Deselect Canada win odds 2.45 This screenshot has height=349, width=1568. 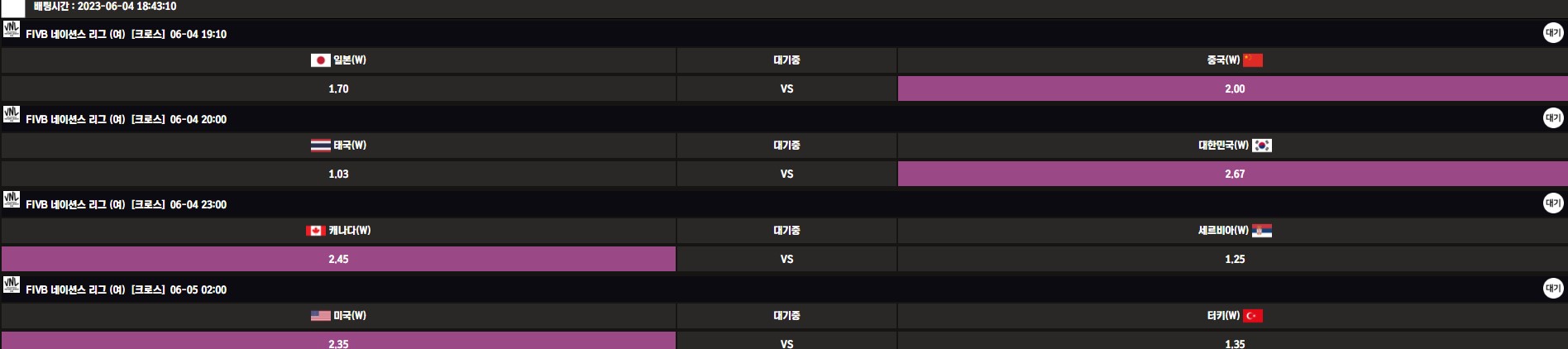(338, 259)
